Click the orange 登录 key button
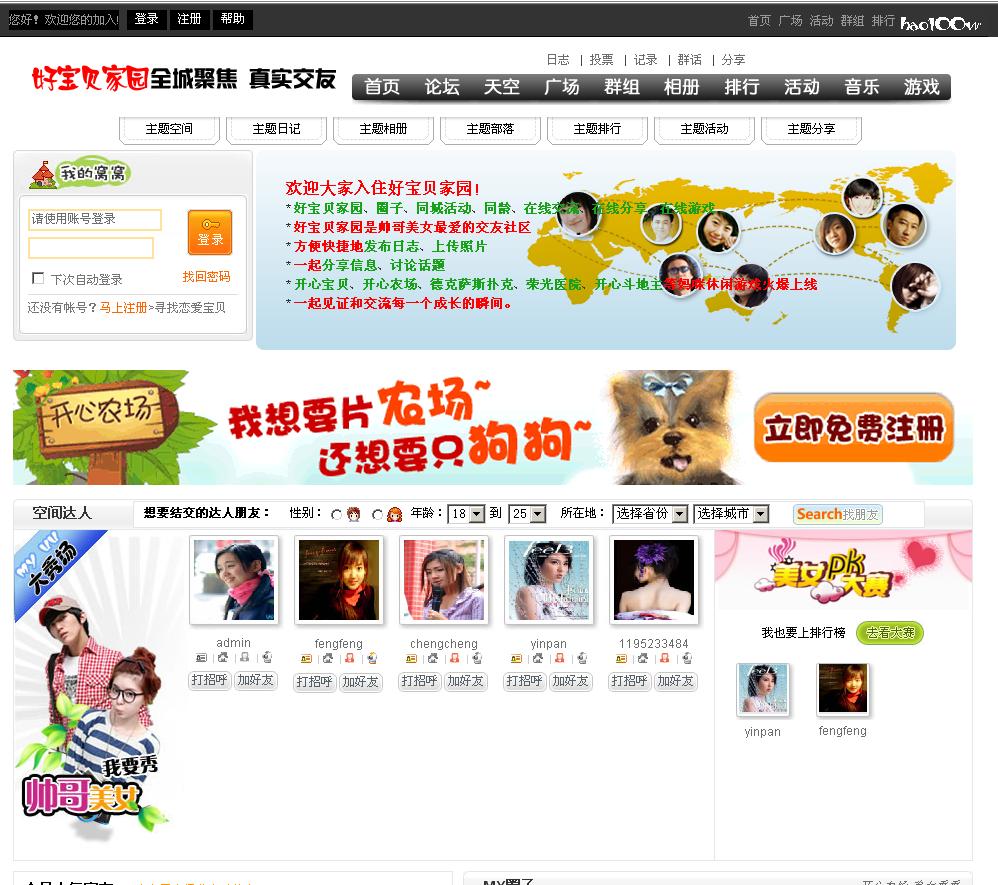This screenshot has width=998, height=885. (x=210, y=232)
